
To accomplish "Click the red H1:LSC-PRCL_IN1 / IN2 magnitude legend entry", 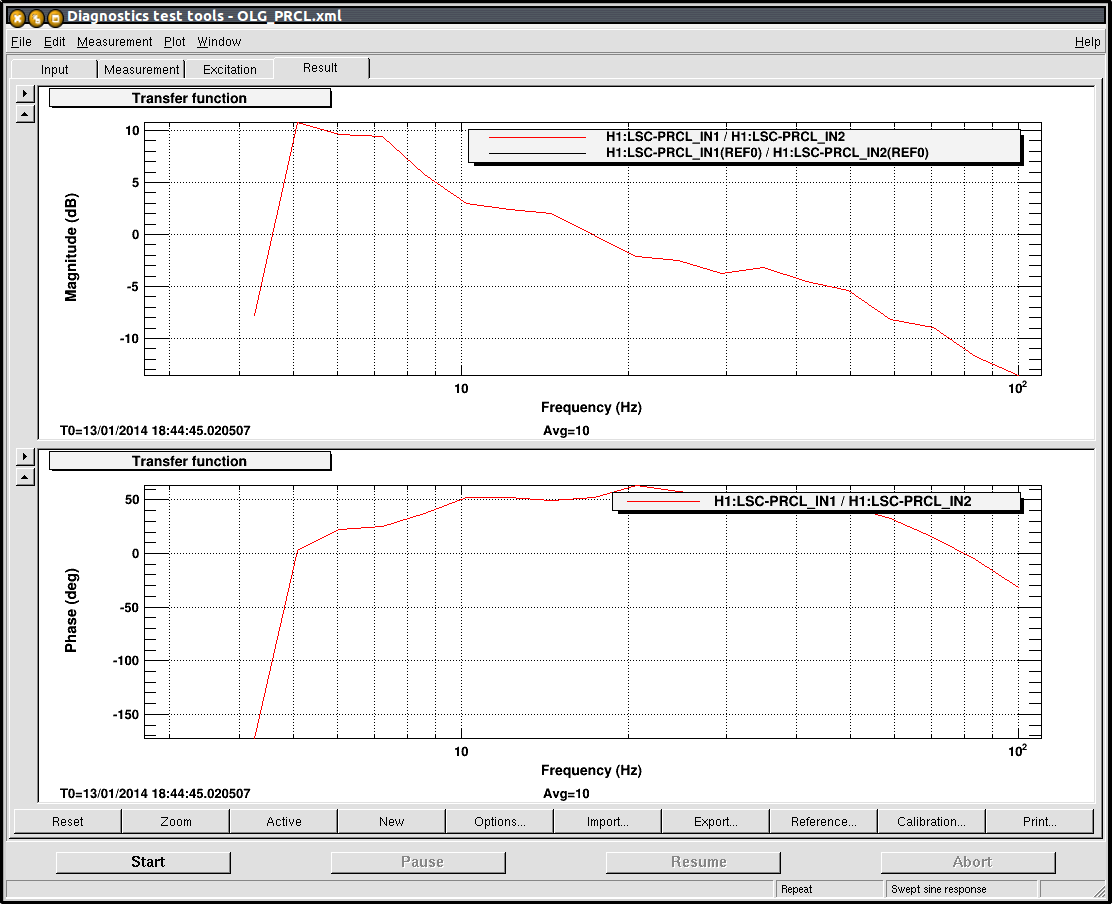I will click(725, 137).
